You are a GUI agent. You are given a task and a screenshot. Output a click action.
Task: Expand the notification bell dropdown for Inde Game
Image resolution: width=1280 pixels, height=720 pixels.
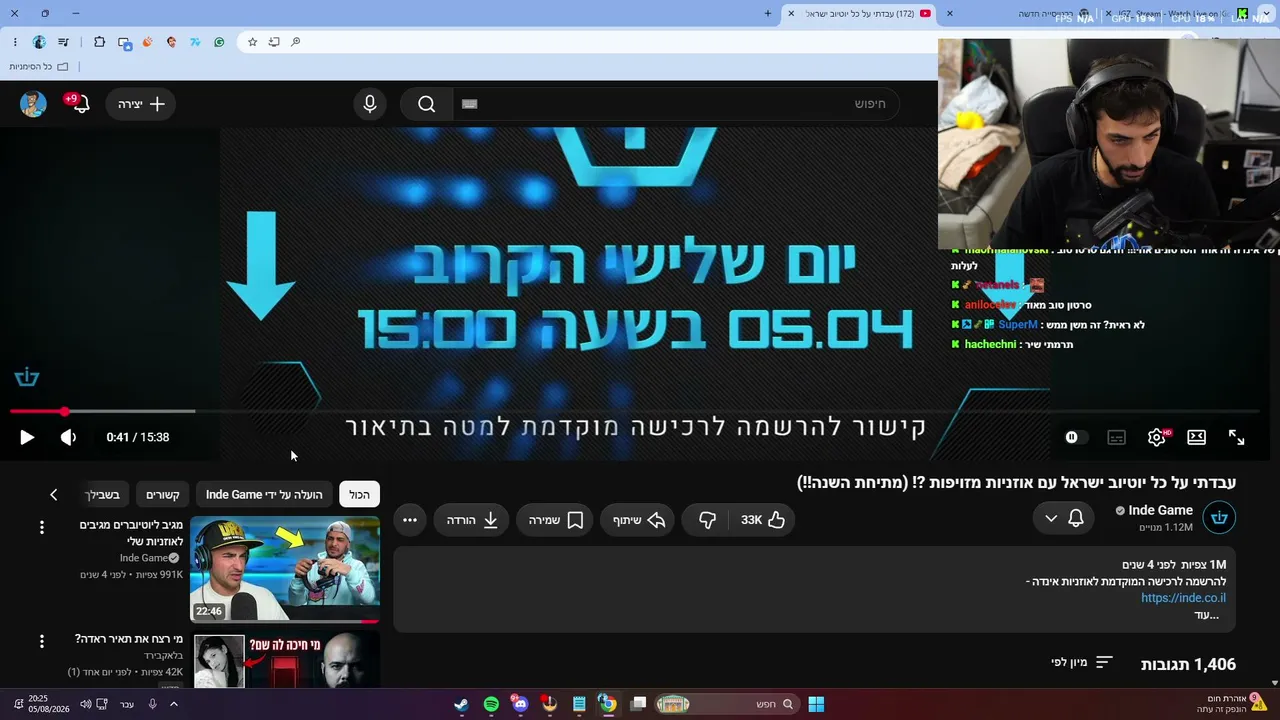(x=1064, y=518)
